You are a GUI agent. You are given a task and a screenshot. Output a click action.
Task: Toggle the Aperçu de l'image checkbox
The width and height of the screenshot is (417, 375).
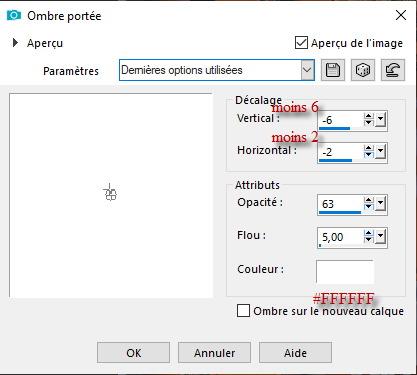pyautogui.click(x=301, y=43)
